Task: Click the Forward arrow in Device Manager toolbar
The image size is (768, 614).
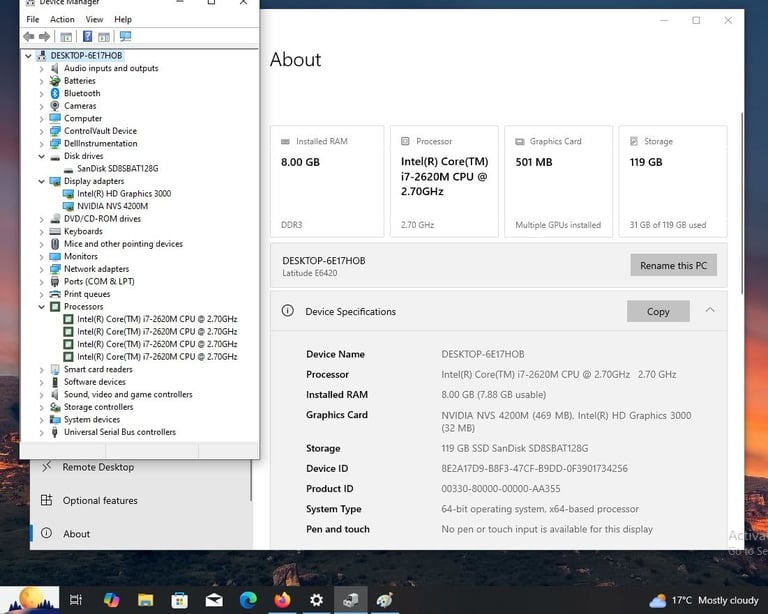Action: [x=45, y=36]
